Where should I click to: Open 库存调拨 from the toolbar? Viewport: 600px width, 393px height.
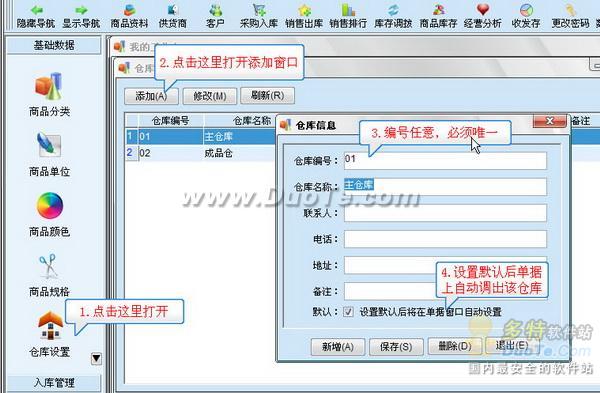point(393,16)
